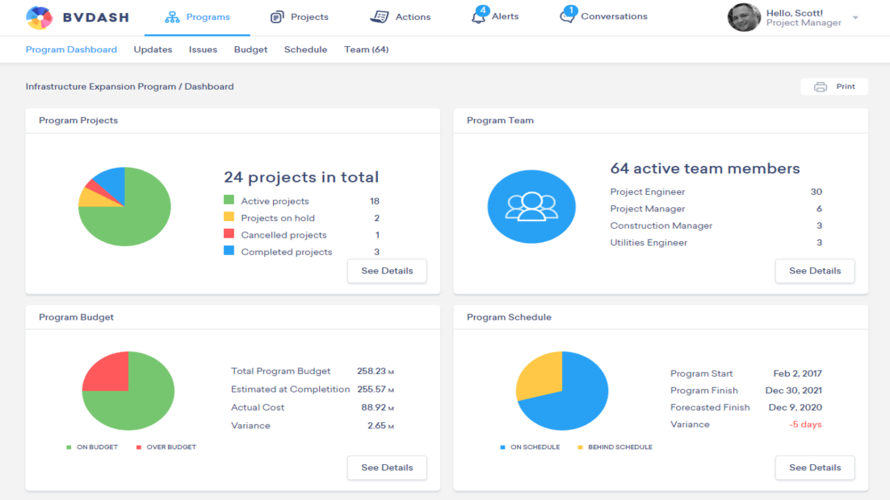Toggle the OVER BUDGET legend item
Viewport: 890px width, 500px height.
click(166, 447)
